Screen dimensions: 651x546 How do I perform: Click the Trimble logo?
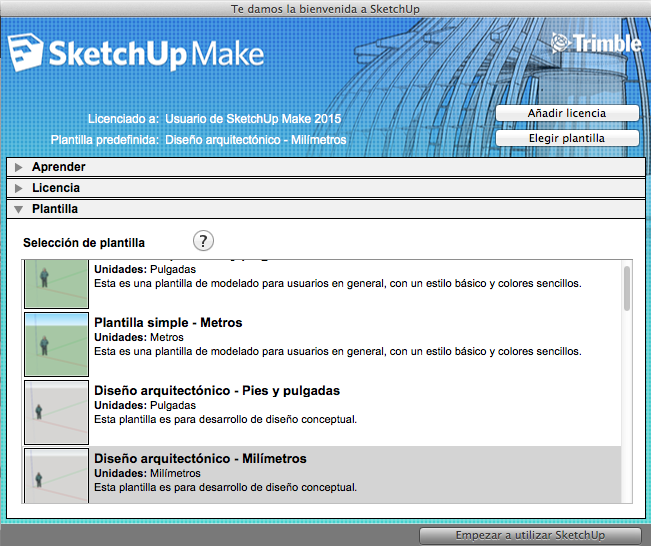pos(594,43)
